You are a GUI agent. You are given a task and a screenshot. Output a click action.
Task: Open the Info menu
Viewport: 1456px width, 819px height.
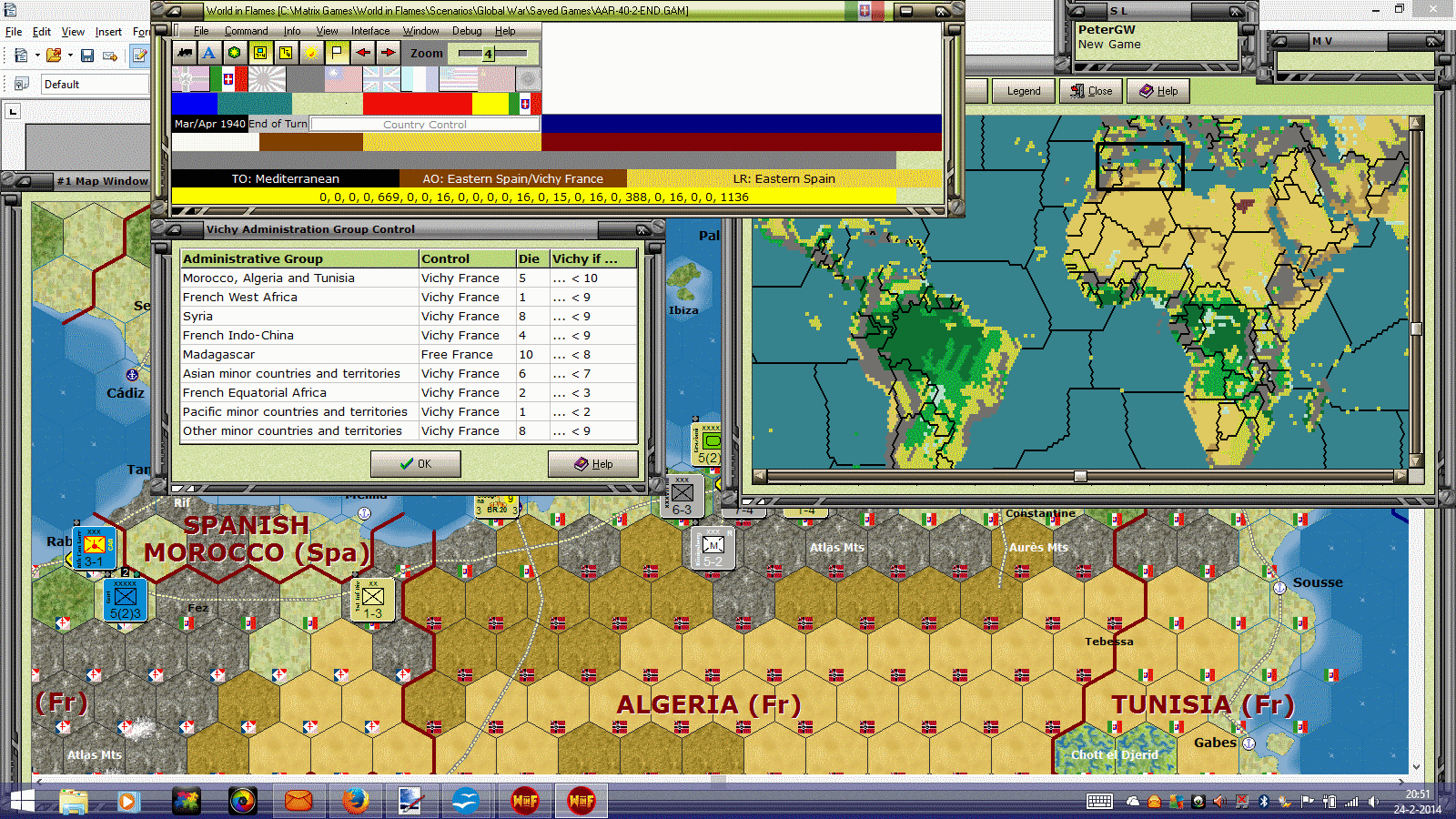(292, 31)
